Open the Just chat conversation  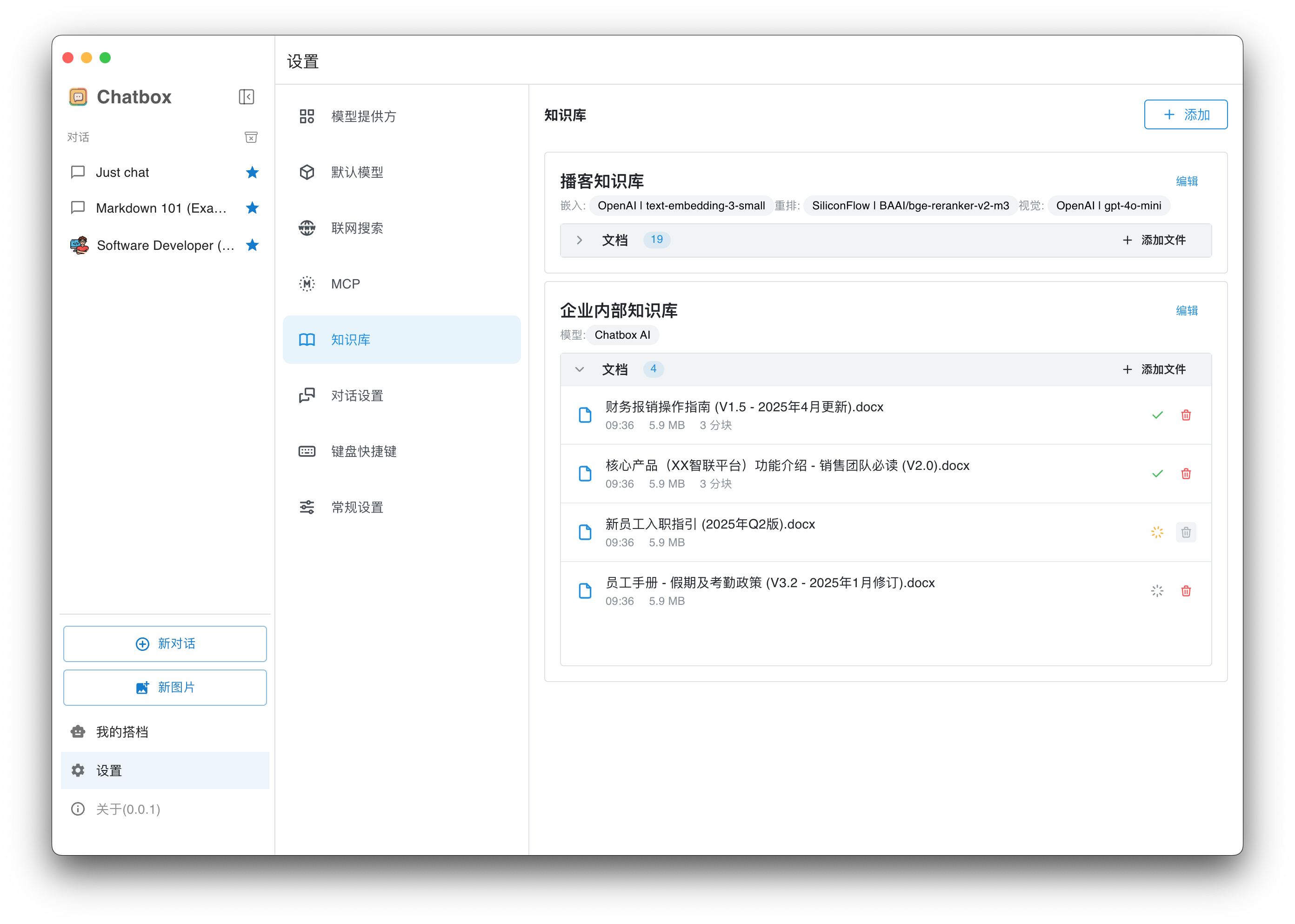click(x=165, y=173)
